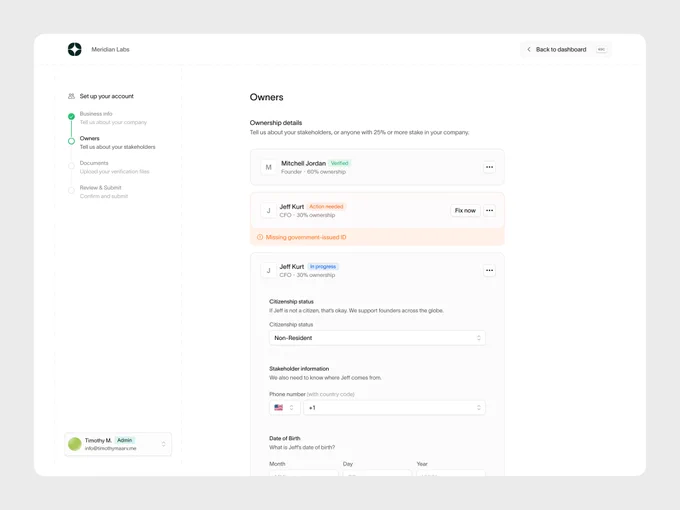Click Fix now for Jeff Kurt
The width and height of the screenshot is (680, 510).
(465, 210)
